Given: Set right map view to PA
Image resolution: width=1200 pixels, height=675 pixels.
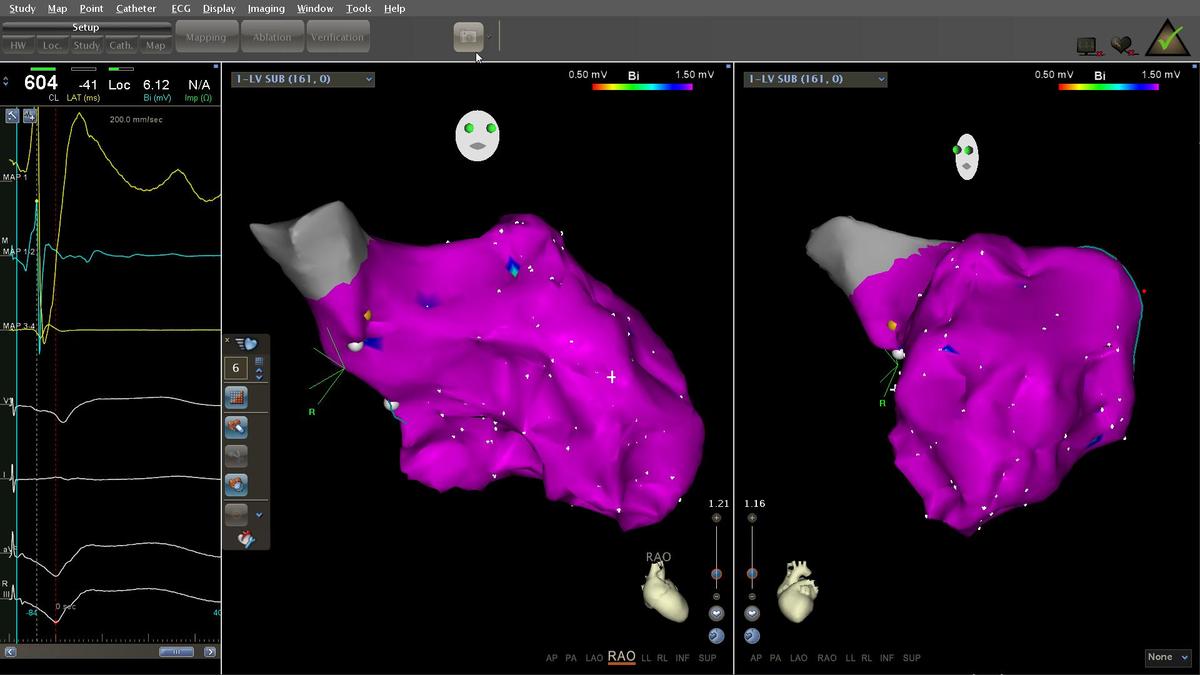Looking at the screenshot, I should 776,658.
